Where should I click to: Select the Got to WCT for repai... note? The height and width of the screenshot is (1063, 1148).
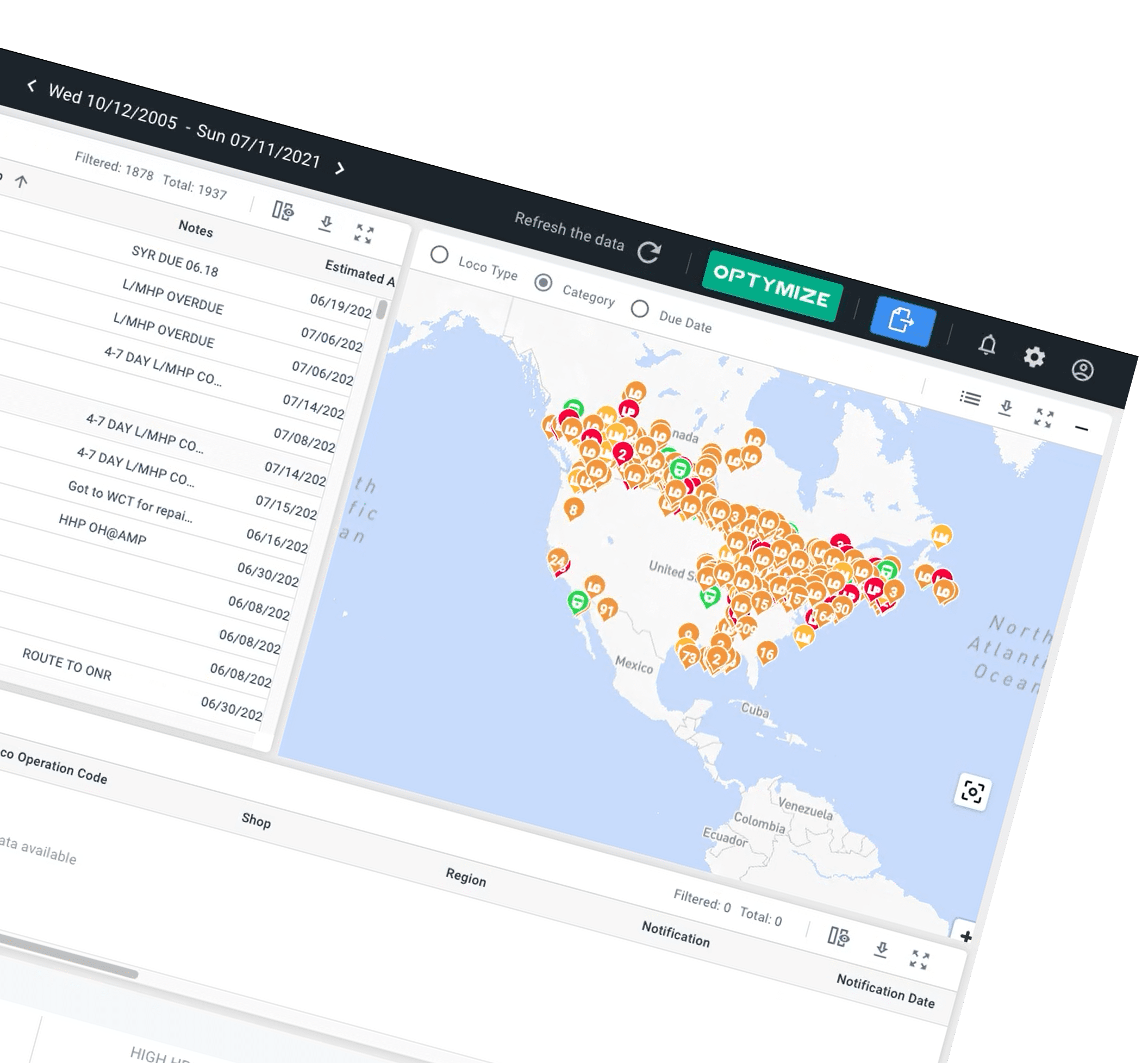click(130, 501)
